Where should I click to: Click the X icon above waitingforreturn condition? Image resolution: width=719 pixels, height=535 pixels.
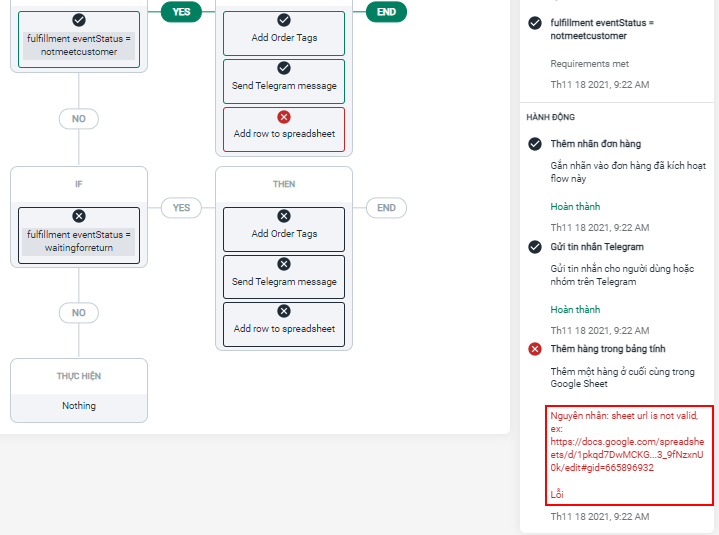click(x=79, y=216)
